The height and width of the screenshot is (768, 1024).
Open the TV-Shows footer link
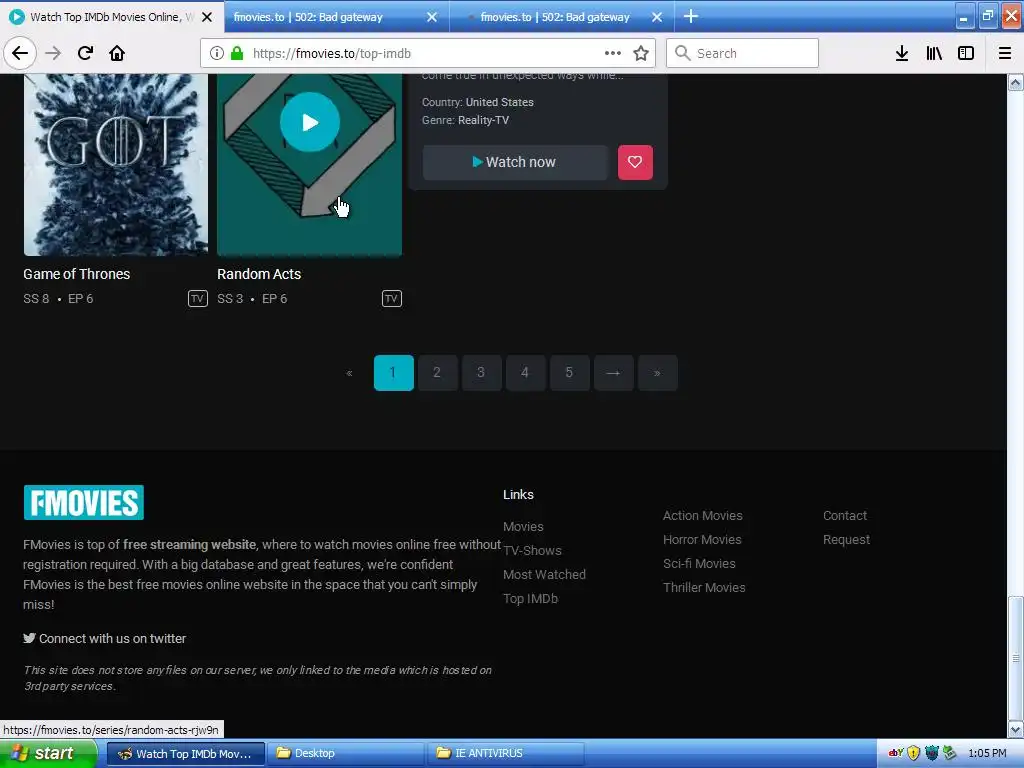pos(532,551)
